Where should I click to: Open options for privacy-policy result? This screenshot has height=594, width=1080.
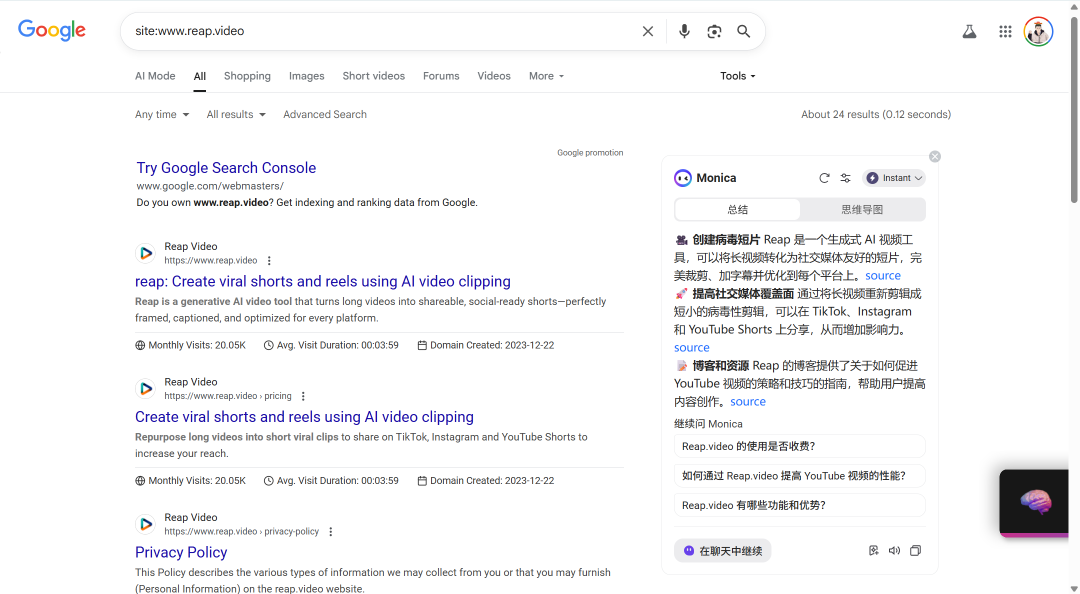point(331,532)
